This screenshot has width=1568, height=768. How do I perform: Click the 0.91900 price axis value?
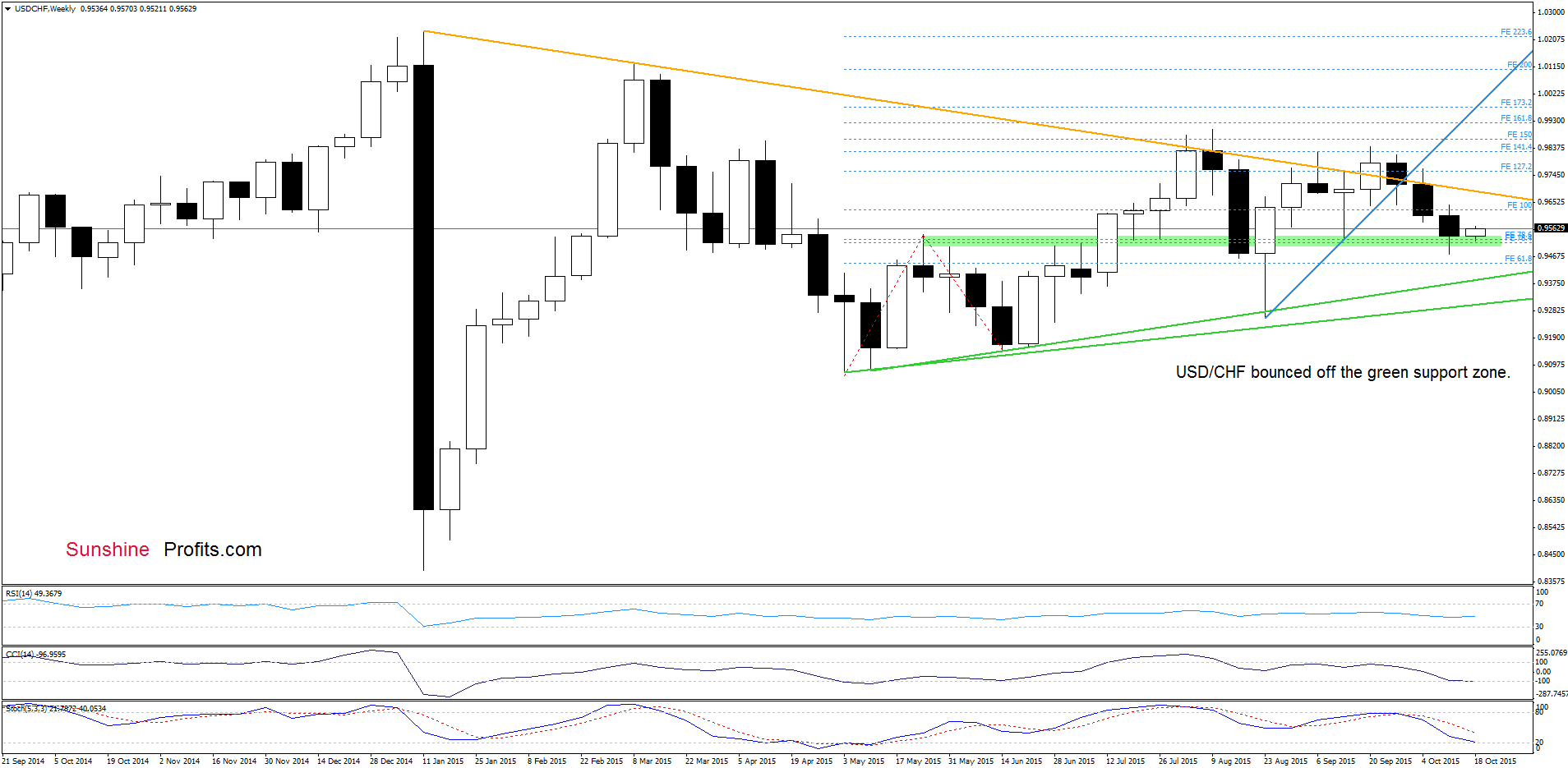point(1551,338)
